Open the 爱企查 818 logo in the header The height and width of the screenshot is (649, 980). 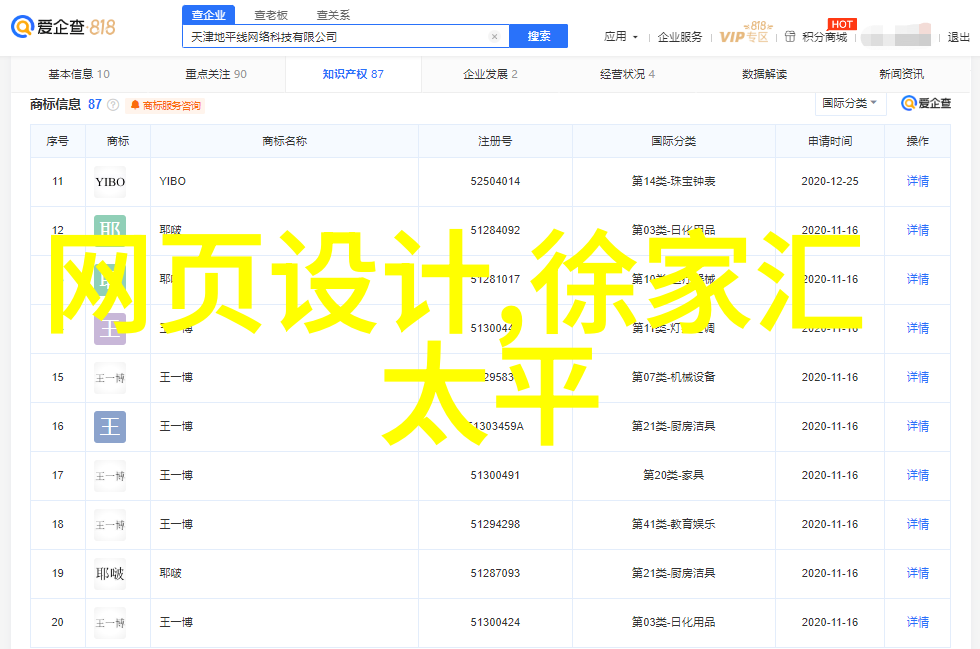(63, 27)
